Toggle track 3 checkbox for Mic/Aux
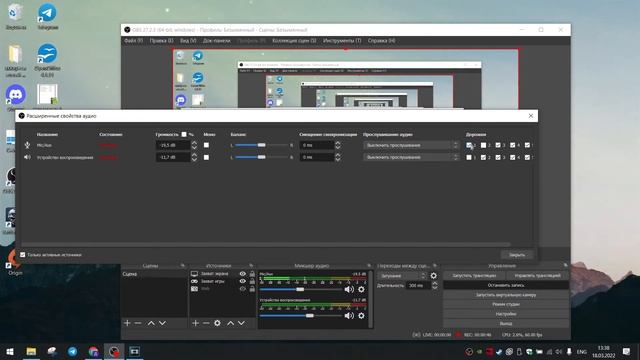The height and width of the screenshot is (360, 640). (x=498, y=145)
